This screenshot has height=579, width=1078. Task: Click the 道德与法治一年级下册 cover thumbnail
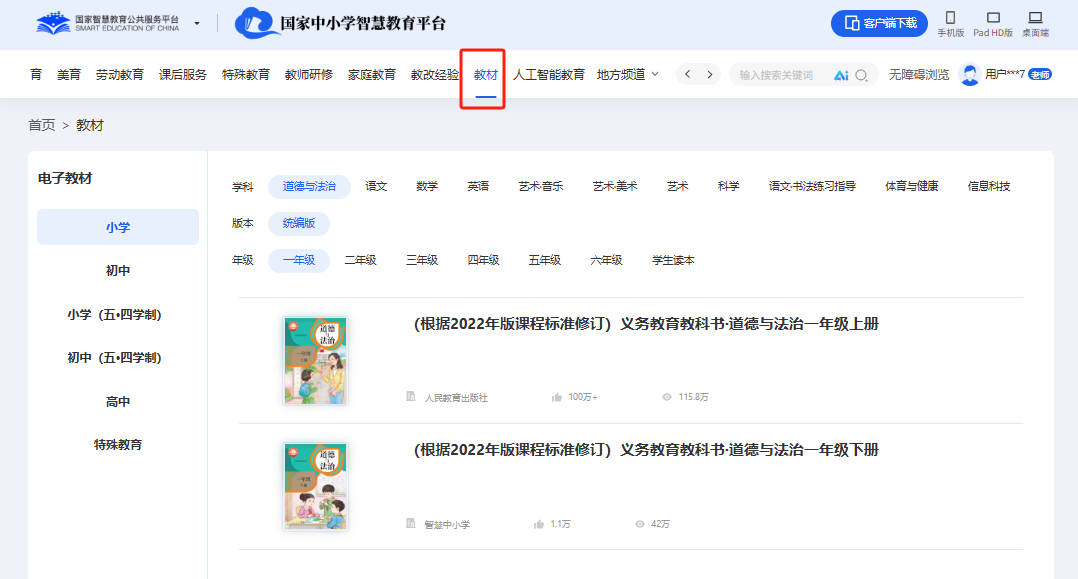316,486
